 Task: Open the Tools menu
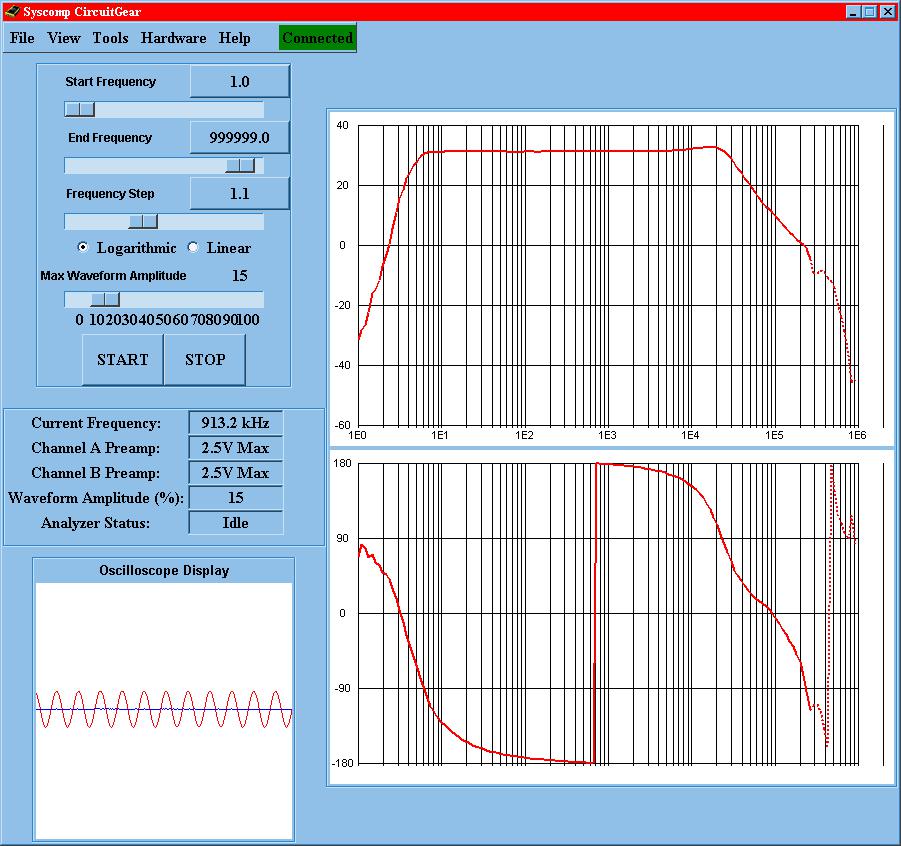tap(110, 38)
